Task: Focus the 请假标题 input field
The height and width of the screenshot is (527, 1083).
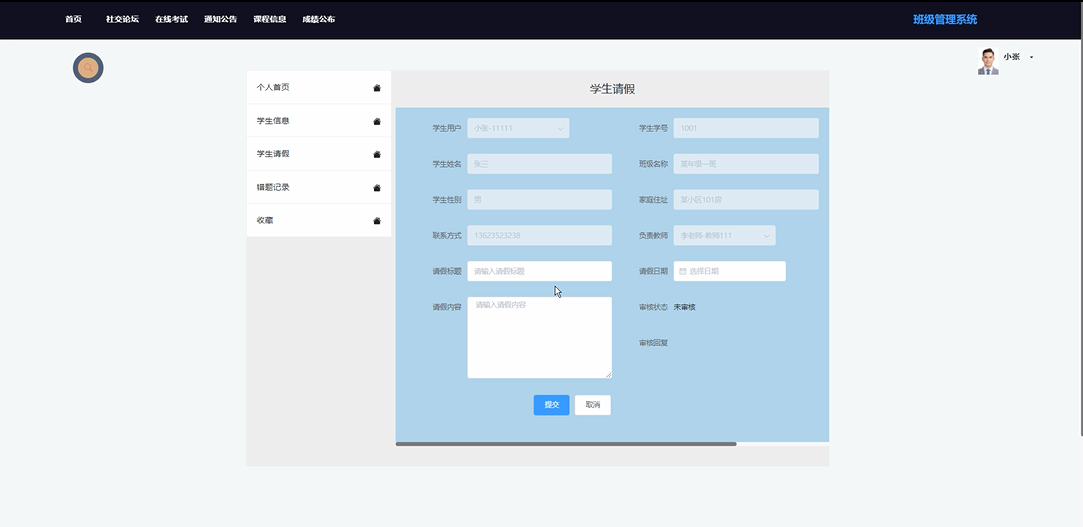Action: click(x=539, y=271)
